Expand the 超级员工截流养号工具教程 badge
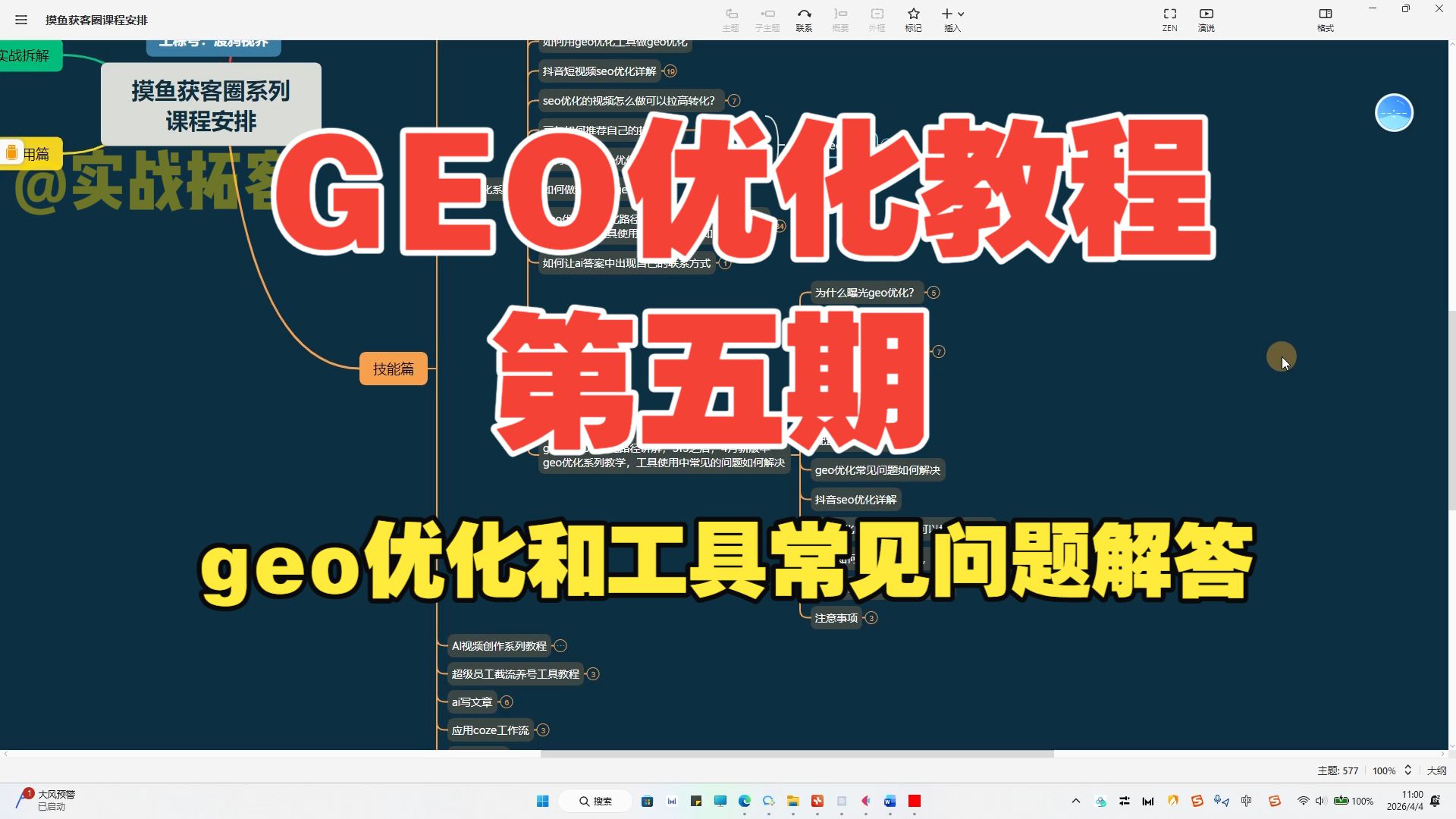The image size is (1456, 819). [593, 674]
